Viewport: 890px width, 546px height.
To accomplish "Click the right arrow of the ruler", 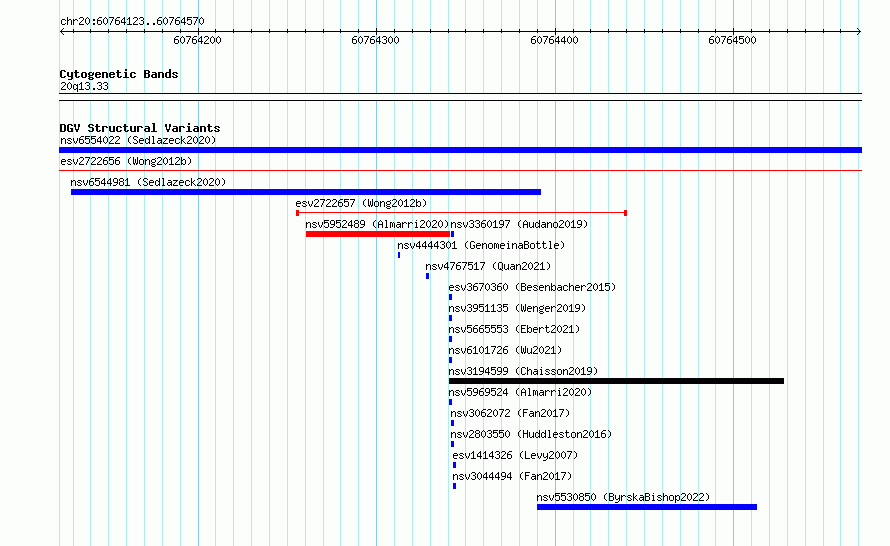I will click(859, 32).
